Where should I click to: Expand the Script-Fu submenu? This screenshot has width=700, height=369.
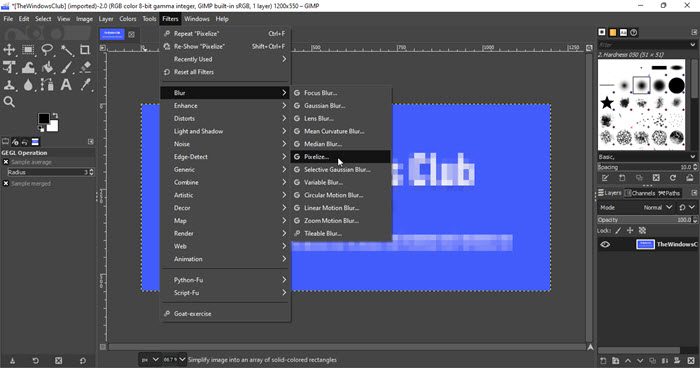coord(225,293)
